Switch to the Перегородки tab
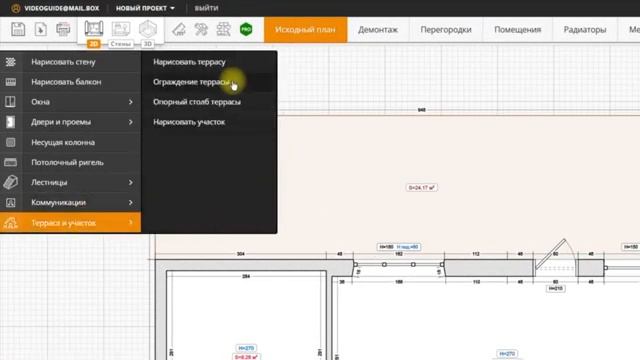640x360 pixels. (x=446, y=29)
